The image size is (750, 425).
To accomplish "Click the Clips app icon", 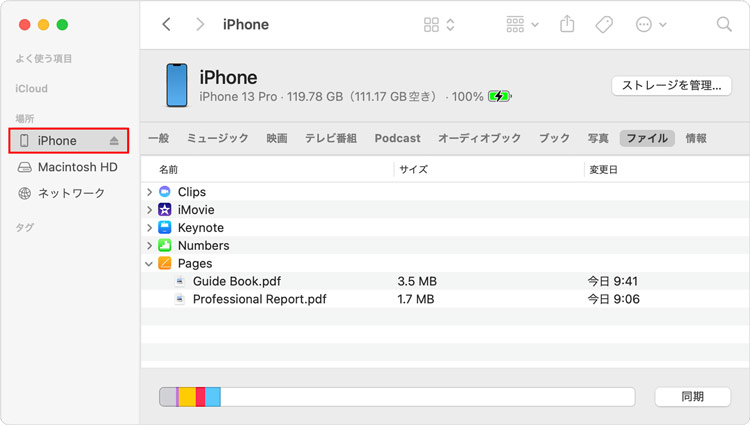I will tap(165, 192).
